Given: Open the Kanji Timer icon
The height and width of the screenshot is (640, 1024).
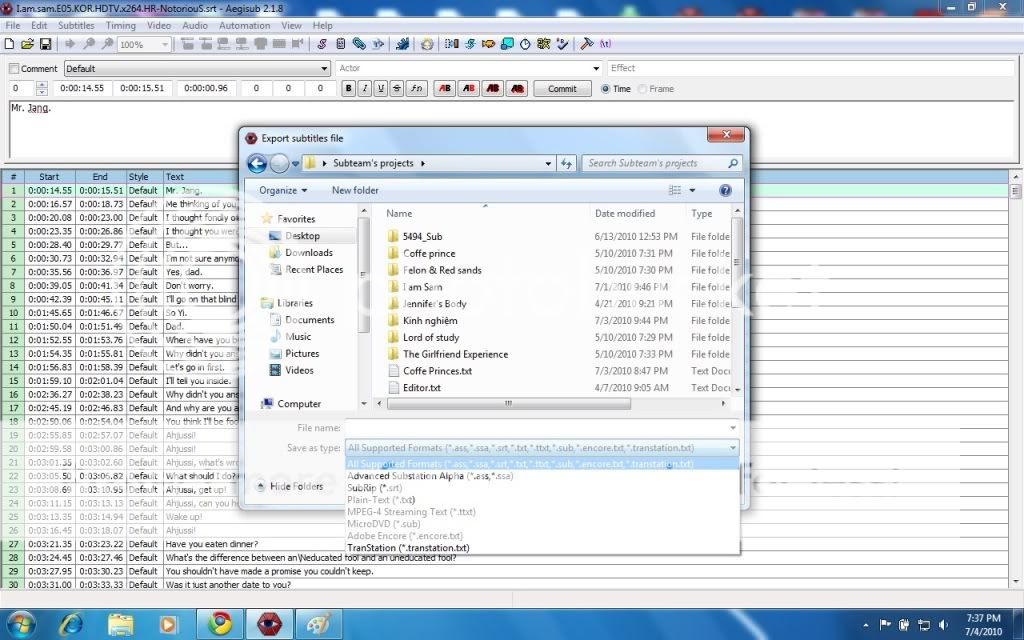Looking at the screenshot, I should (543, 44).
